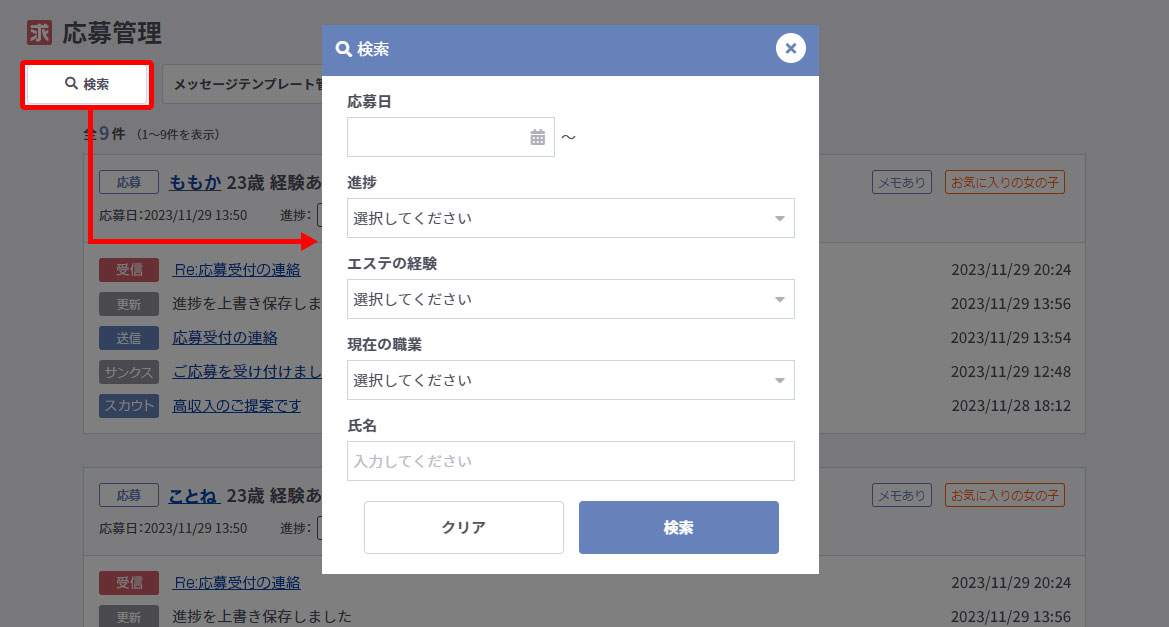Open applicant ことね profile link
Viewport: 1169px width, 627px height.
pos(194,495)
